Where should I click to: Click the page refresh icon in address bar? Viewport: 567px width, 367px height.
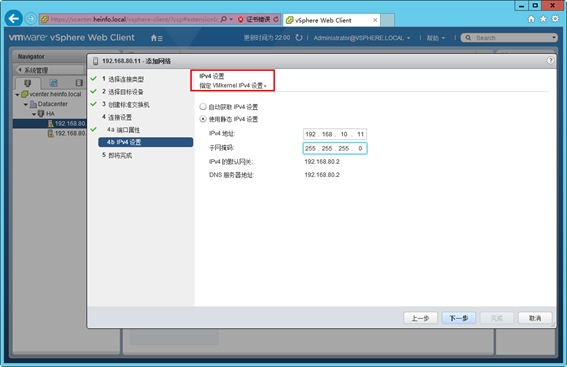coord(276,20)
